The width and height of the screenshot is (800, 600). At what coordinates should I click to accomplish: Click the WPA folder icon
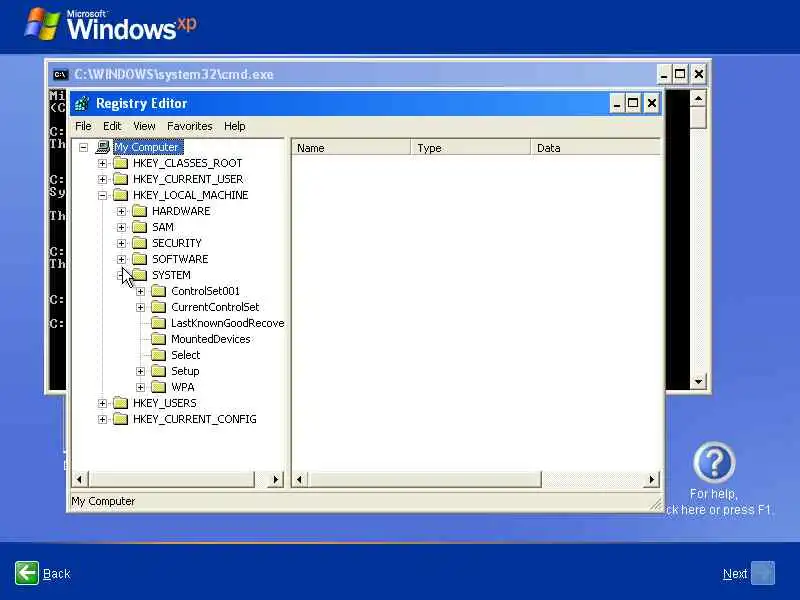[159, 387]
